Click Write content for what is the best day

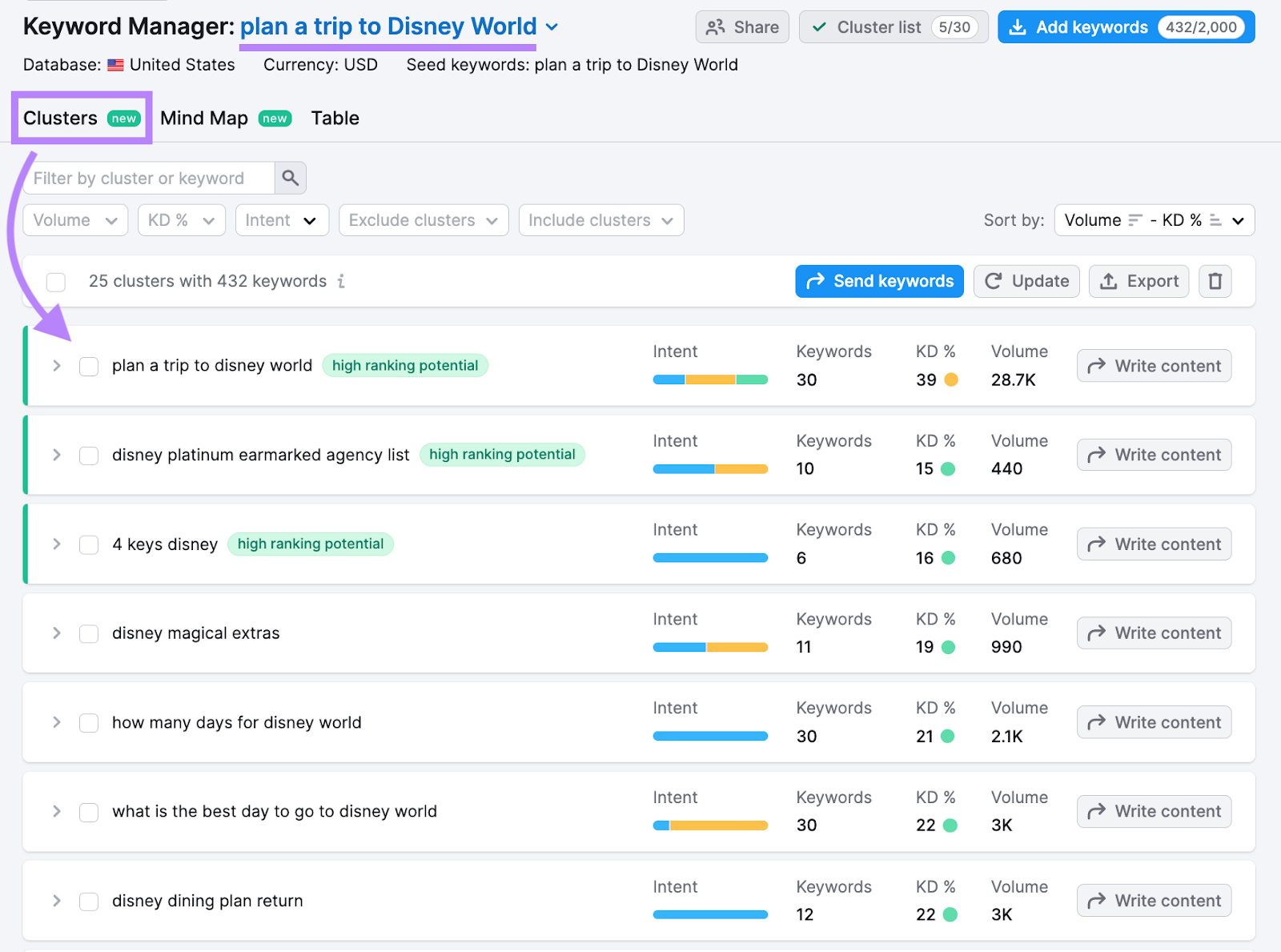[x=1154, y=811]
